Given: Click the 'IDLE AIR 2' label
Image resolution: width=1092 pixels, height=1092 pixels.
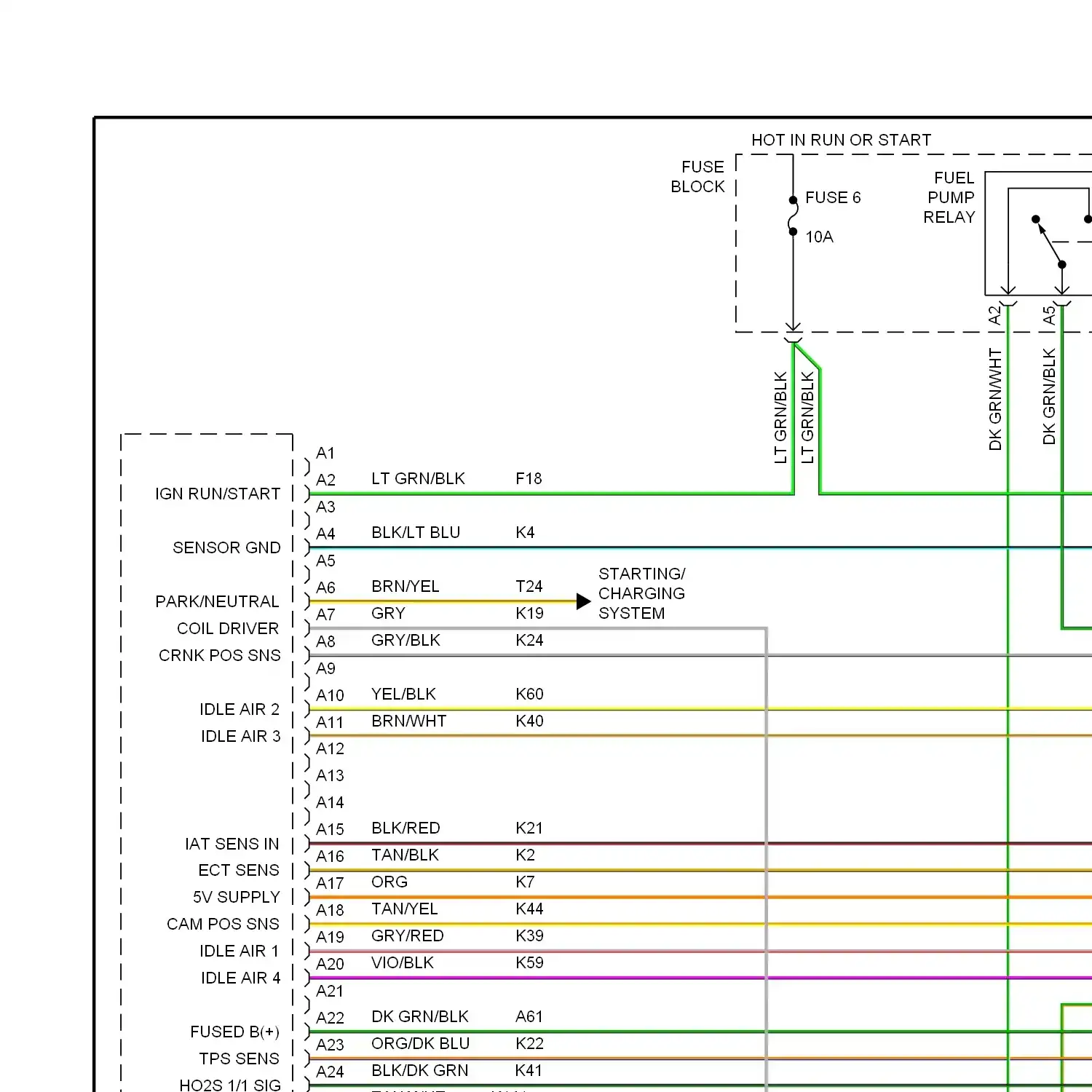Looking at the screenshot, I should [240, 709].
